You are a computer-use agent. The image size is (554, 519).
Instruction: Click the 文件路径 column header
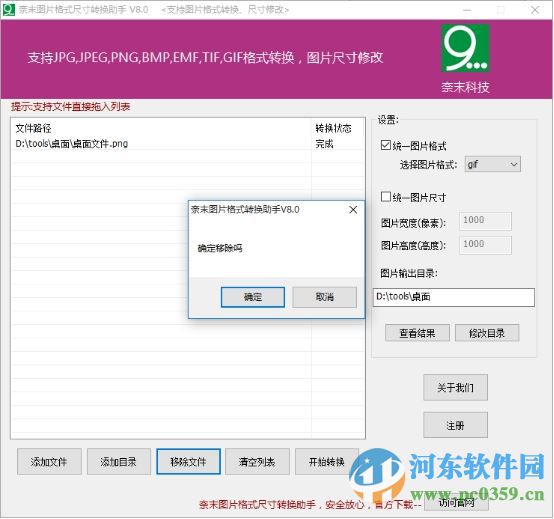pyautogui.click(x=34, y=128)
